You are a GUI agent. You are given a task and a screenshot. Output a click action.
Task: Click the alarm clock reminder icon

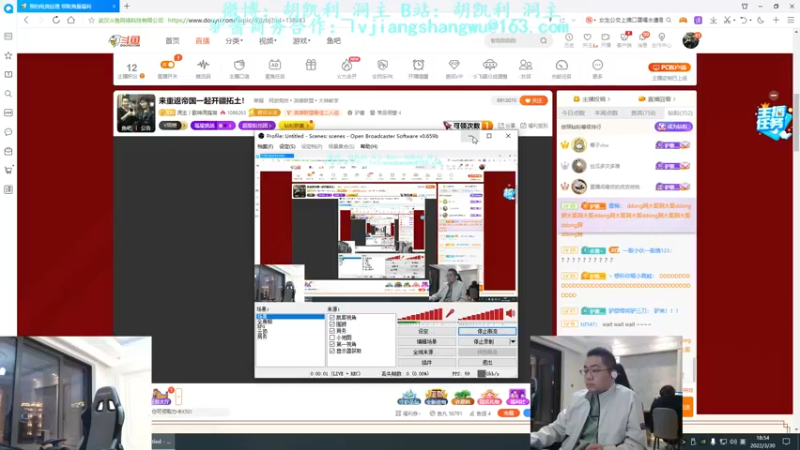(x=418, y=65)
